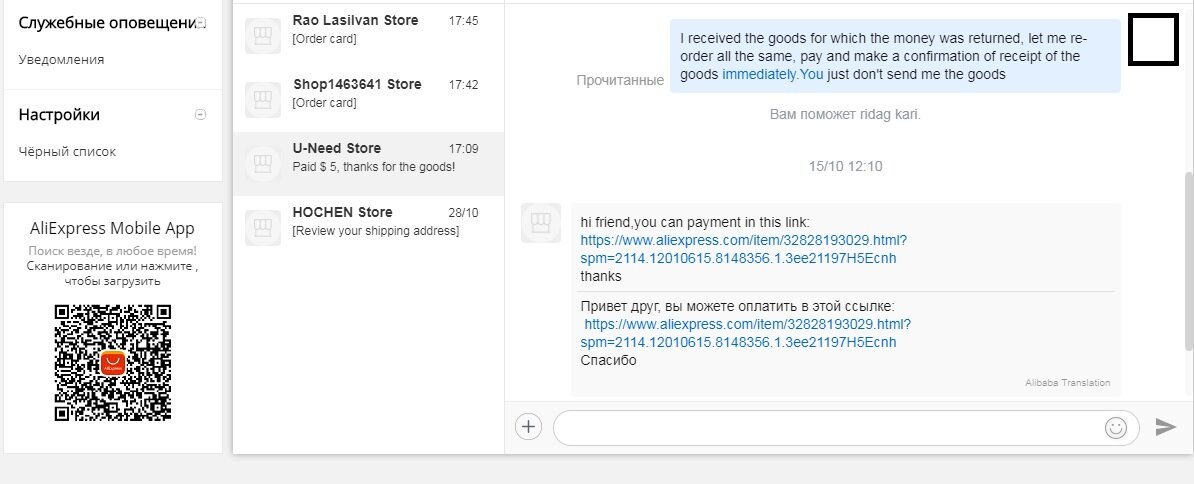Click Rao Lasilvan Store avatar icon
Image resolution: width=1194 pixels, height=484 pixels.
coord(263,36)
